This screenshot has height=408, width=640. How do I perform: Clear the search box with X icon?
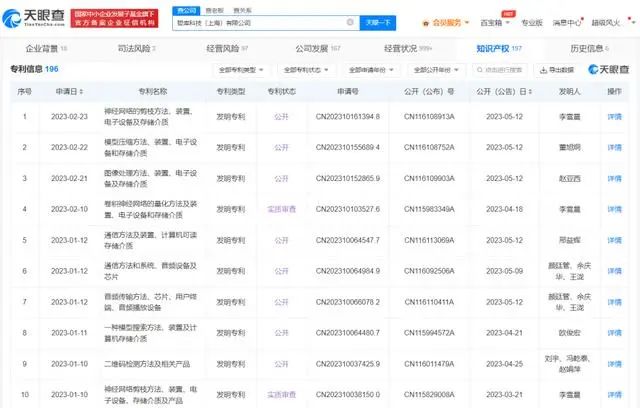349,22
